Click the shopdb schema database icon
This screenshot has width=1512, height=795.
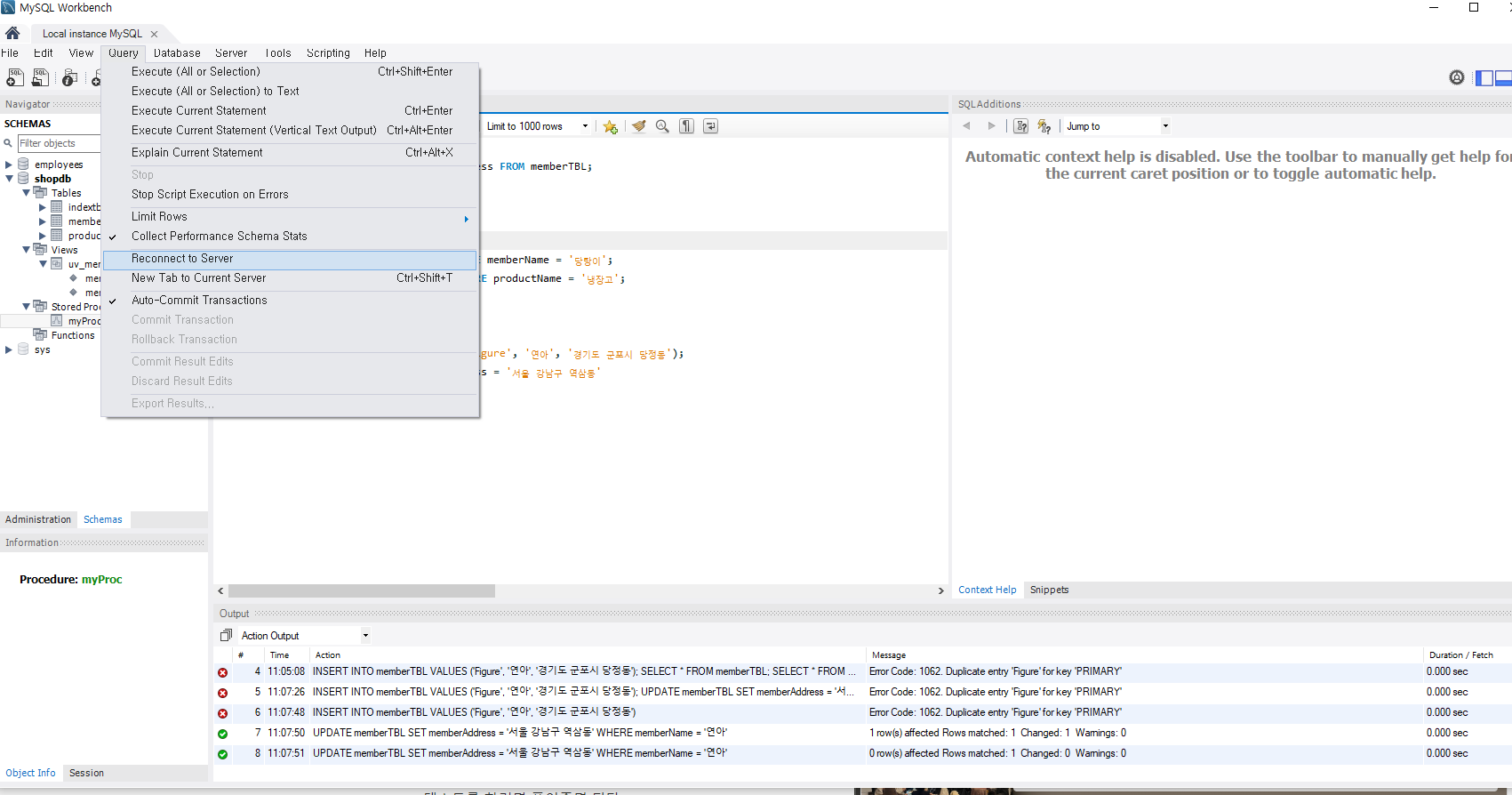pyautogui.click(x=24, y=179)
